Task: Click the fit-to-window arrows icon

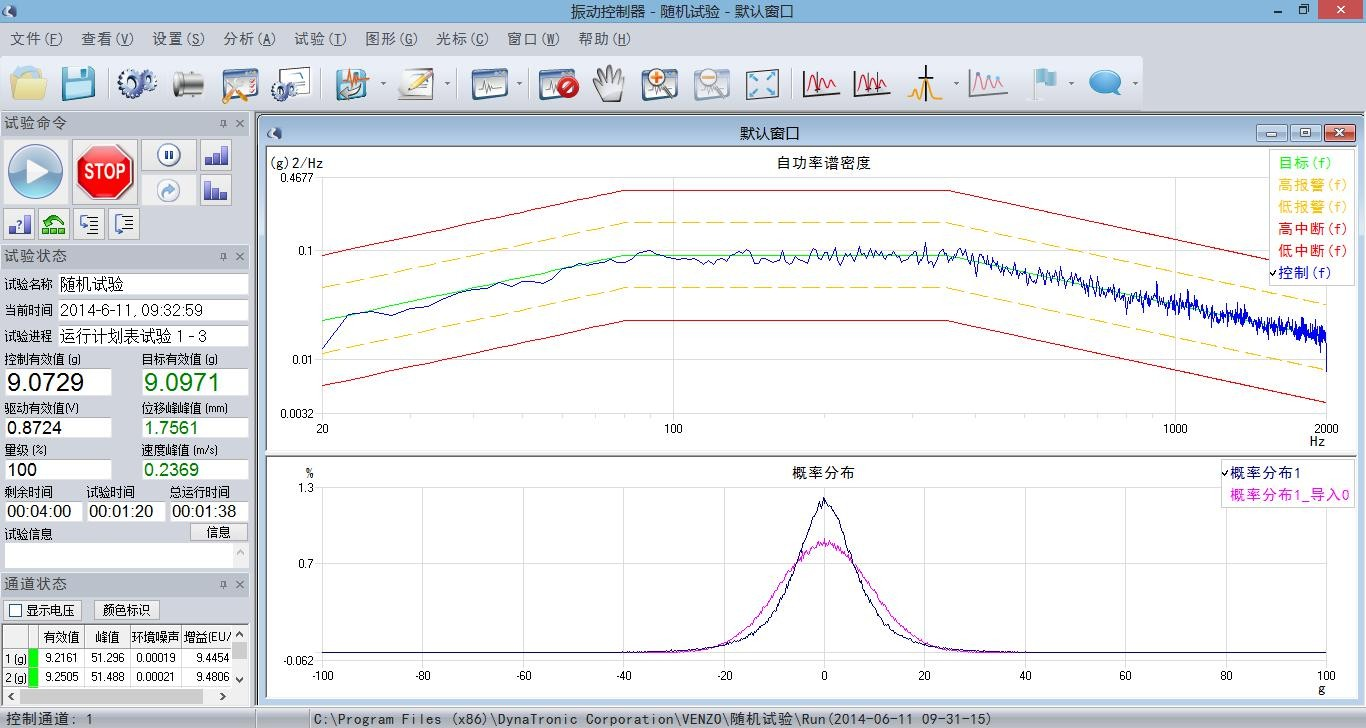Action: click(x=762, y=83)
